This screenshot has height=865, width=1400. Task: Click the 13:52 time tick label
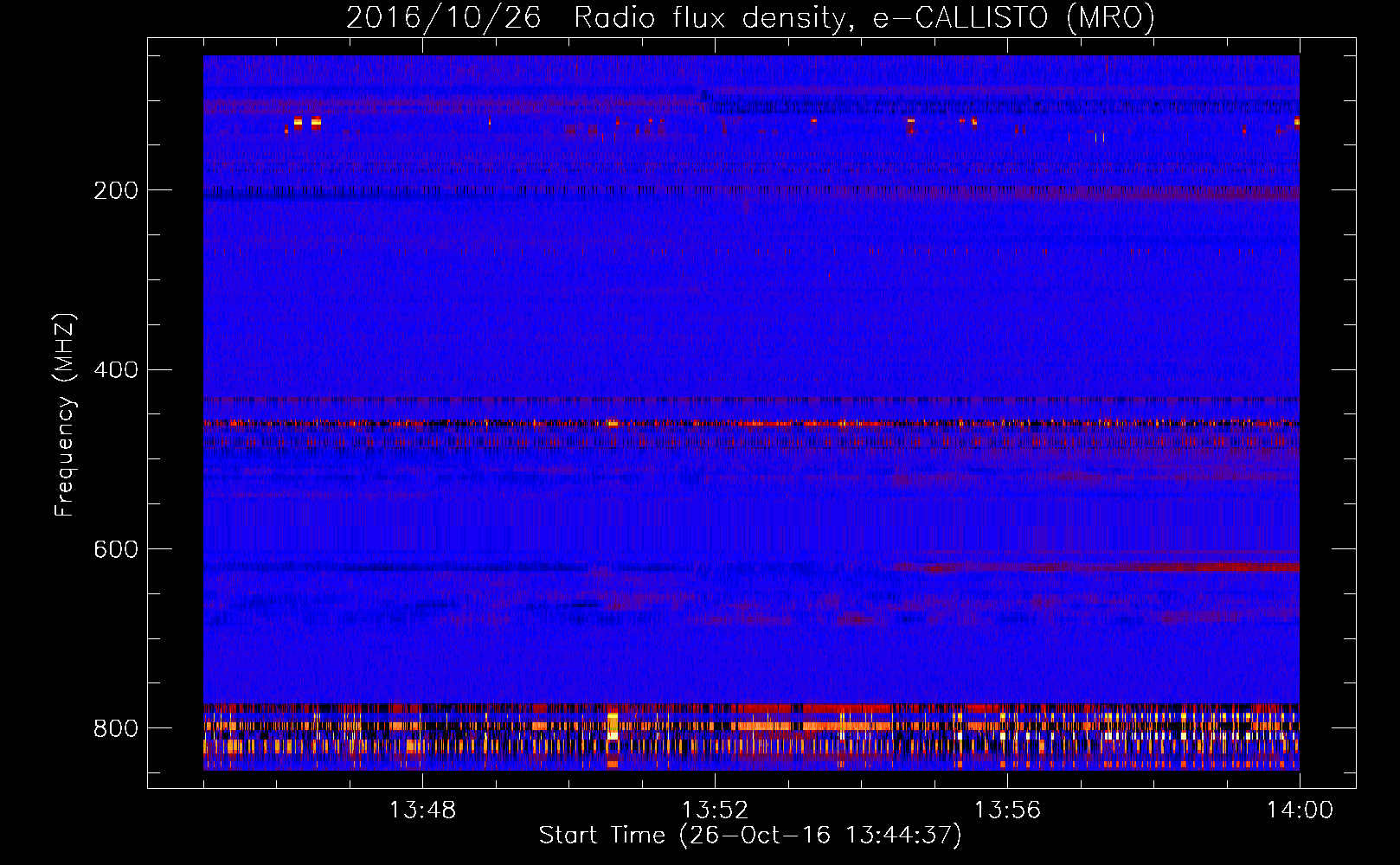(x=715, y=811)
